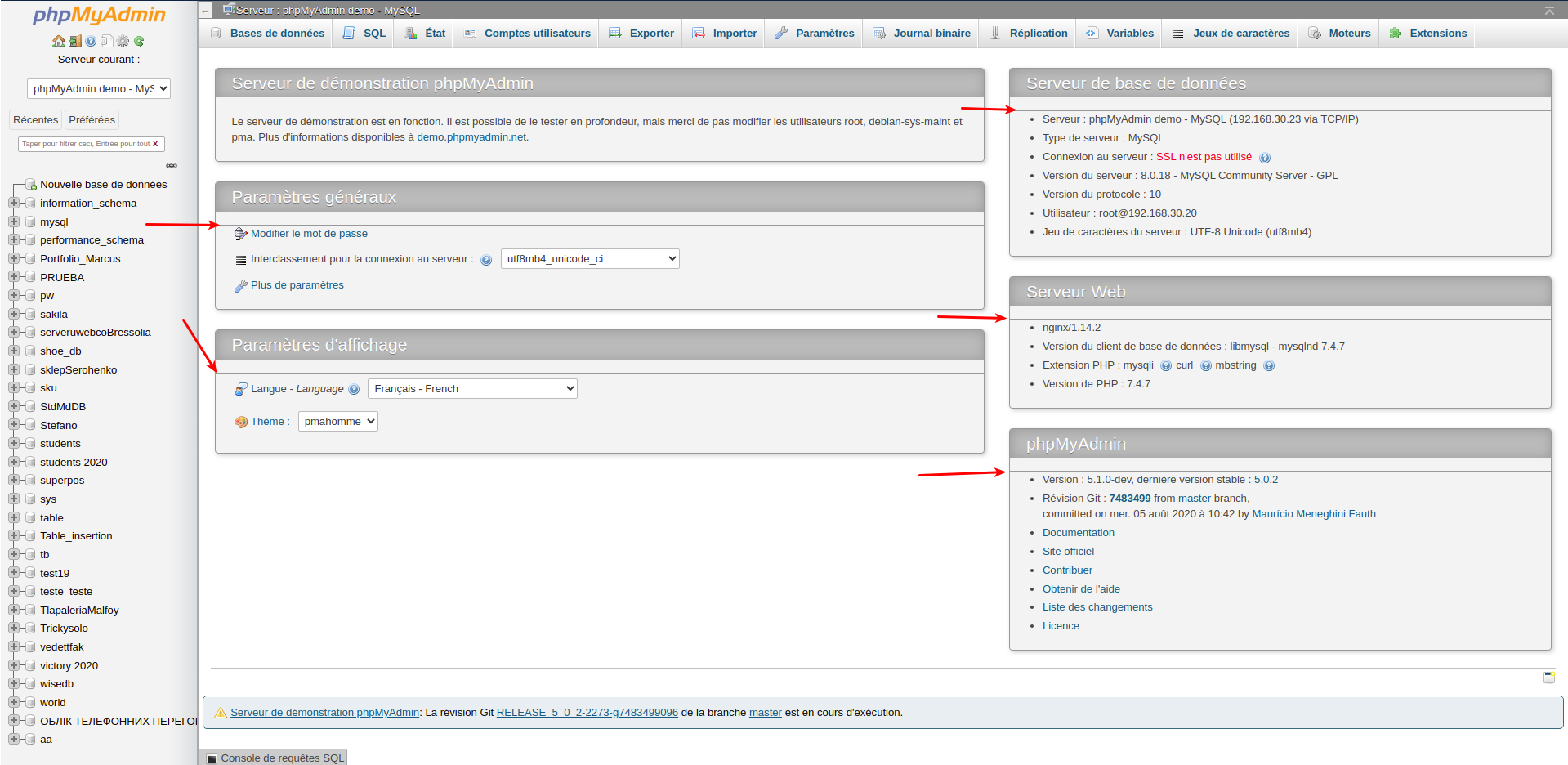
Task: Reload the navigation panel with green refresh icon
Action: 139,39
